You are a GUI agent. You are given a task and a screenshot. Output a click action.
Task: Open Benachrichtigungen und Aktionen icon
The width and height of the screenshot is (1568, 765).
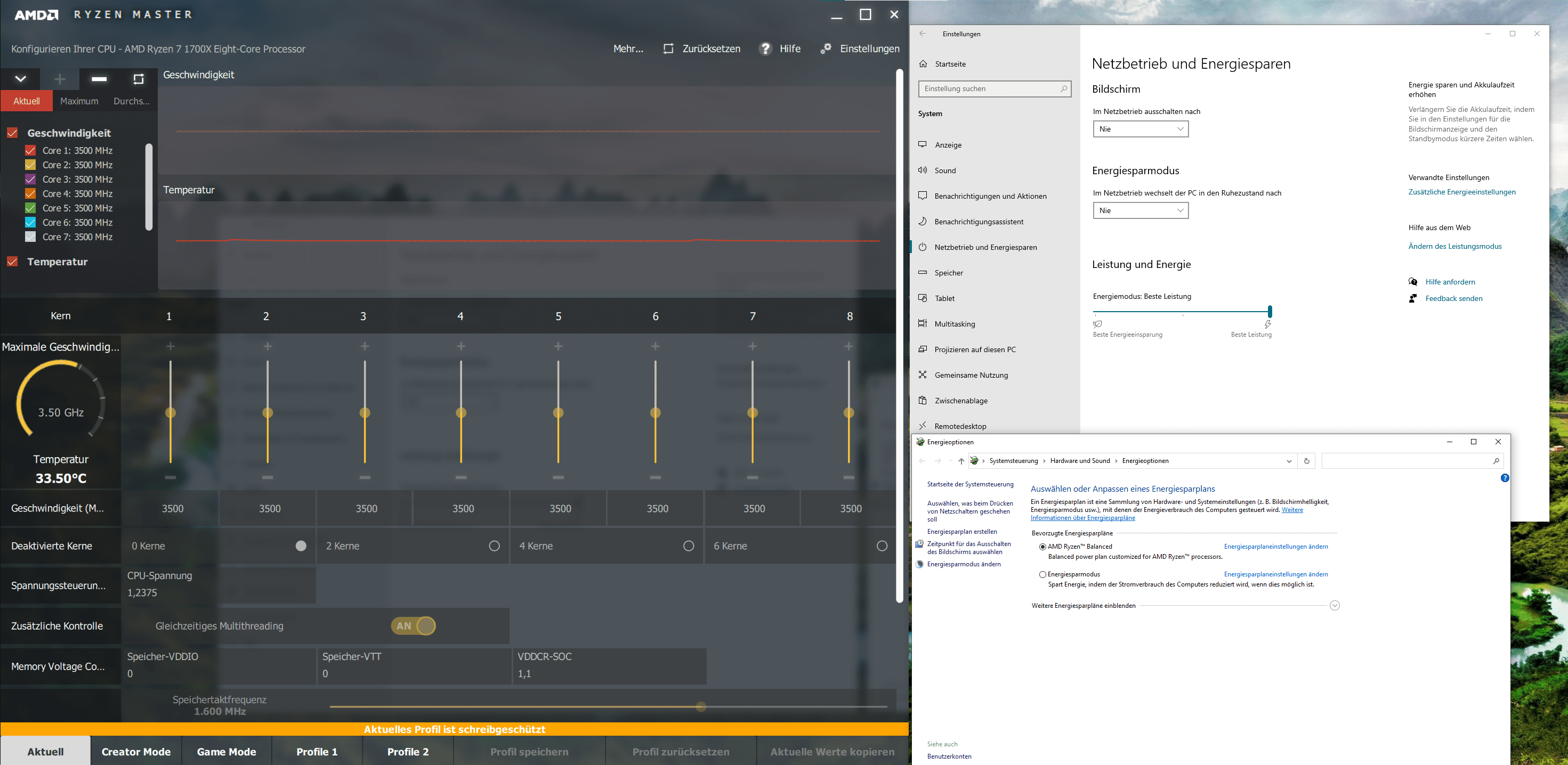coord(923,196)
